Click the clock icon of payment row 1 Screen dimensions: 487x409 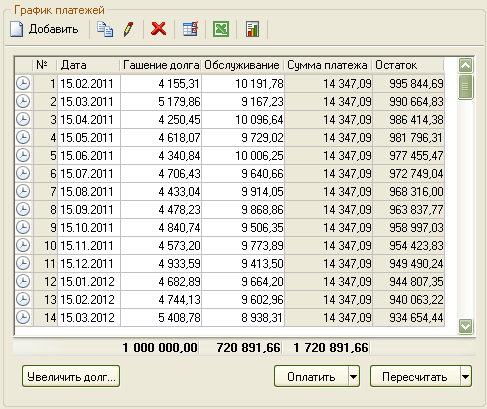coord(23,83)
